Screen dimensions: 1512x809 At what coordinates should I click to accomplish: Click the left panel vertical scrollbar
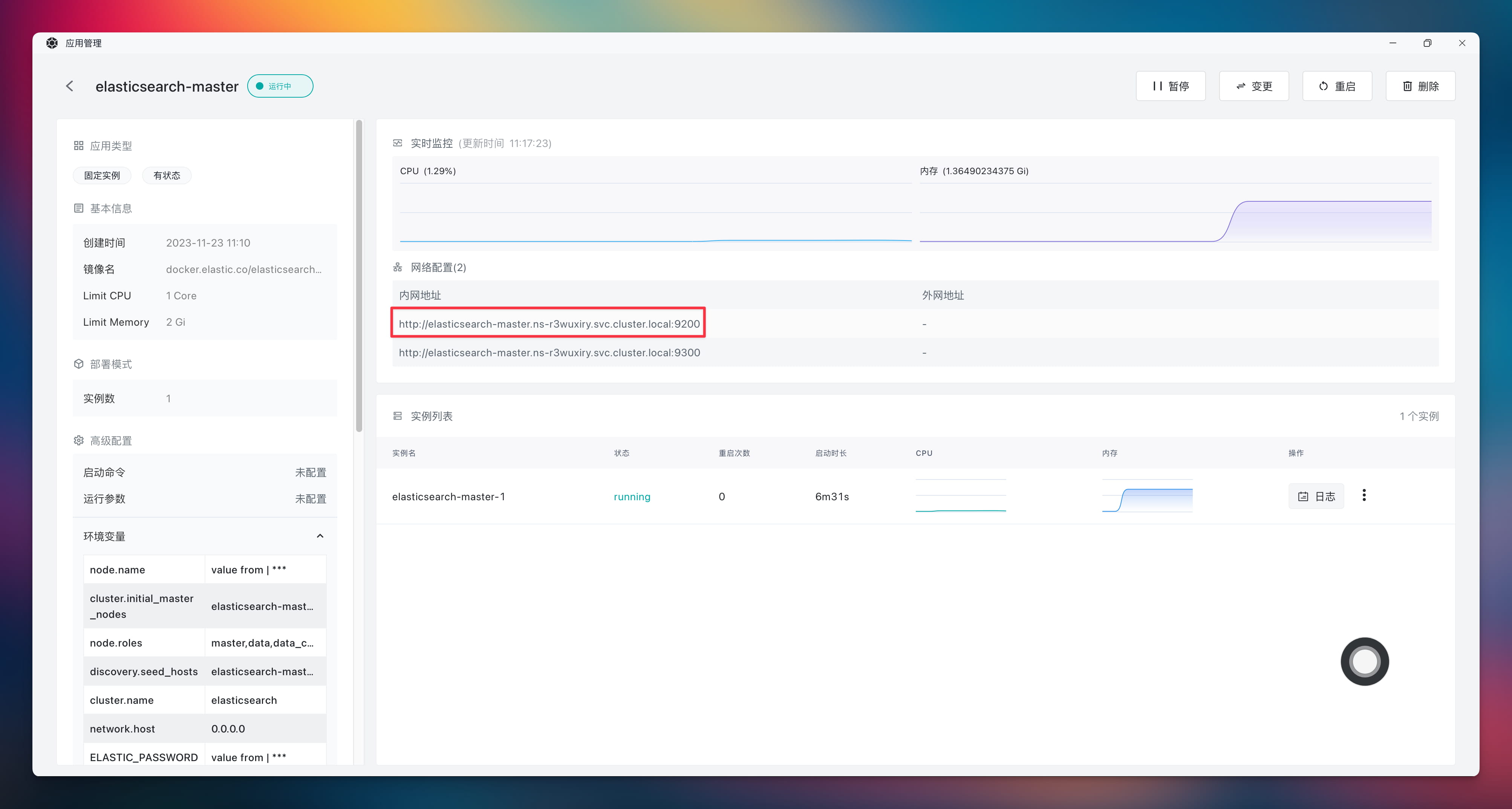(359, 276)
